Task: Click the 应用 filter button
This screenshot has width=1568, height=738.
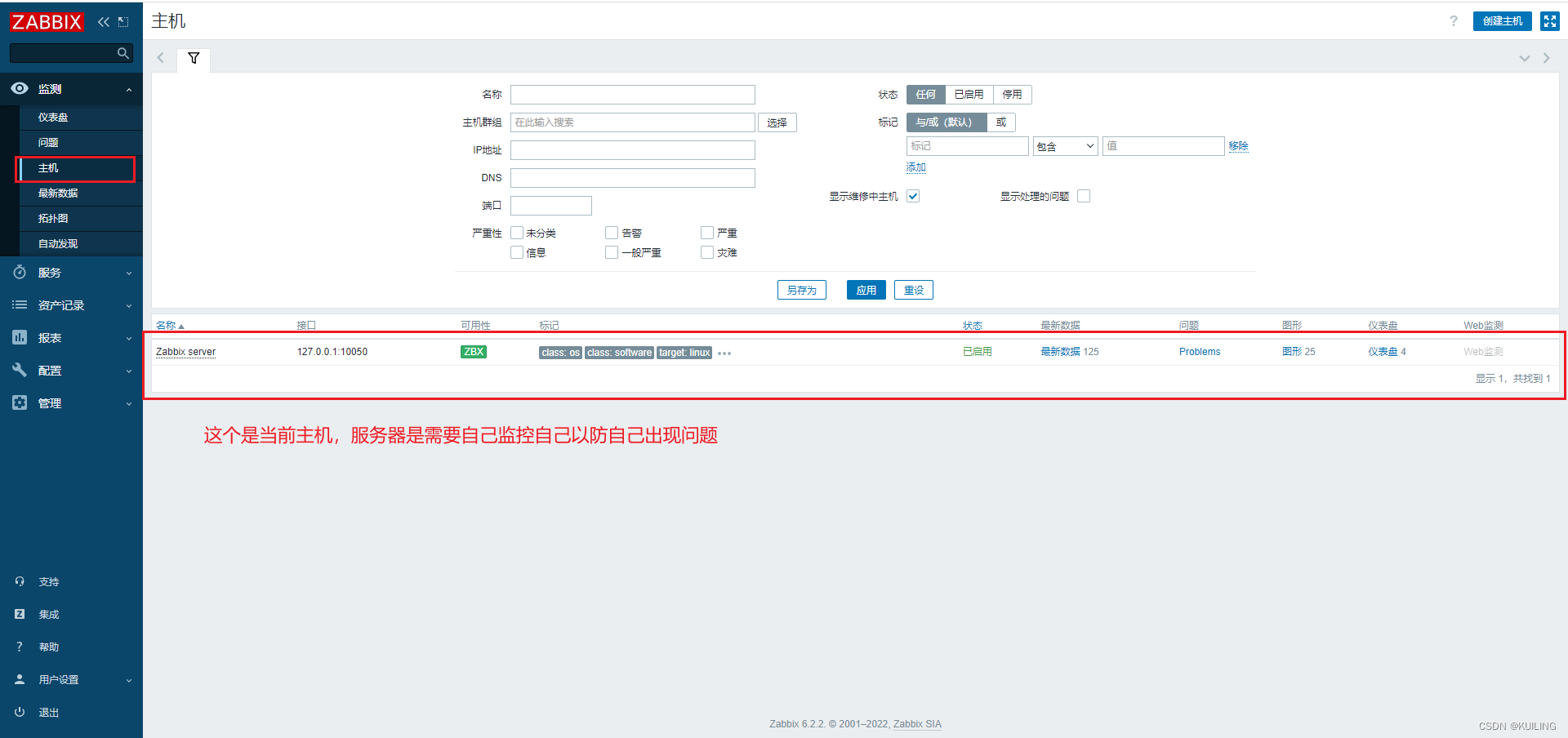Action: [866, 290]
